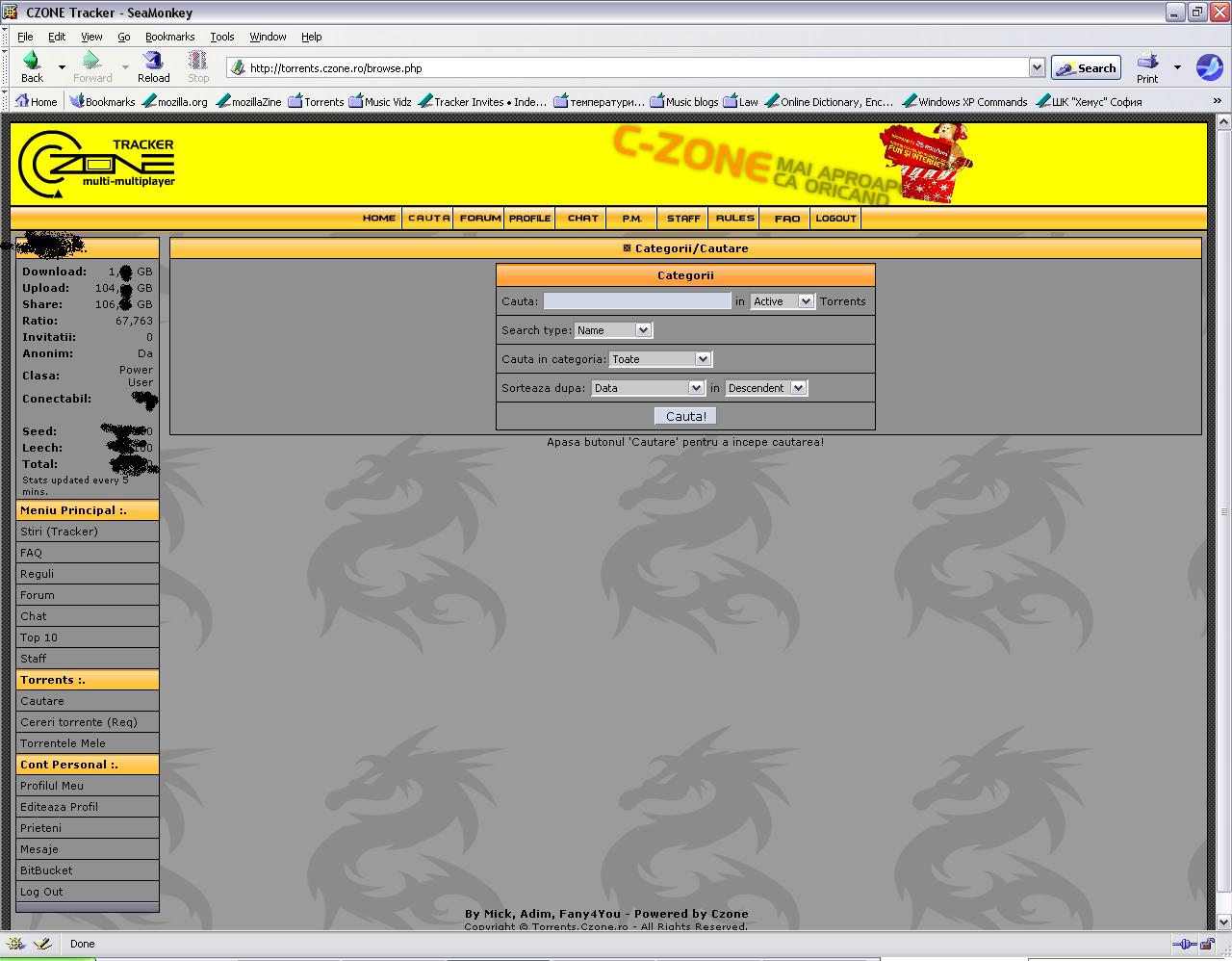1232x961 pixels.
Task: Open the Music Vidz bookmark folder
Action: click(x=380, y=101)
